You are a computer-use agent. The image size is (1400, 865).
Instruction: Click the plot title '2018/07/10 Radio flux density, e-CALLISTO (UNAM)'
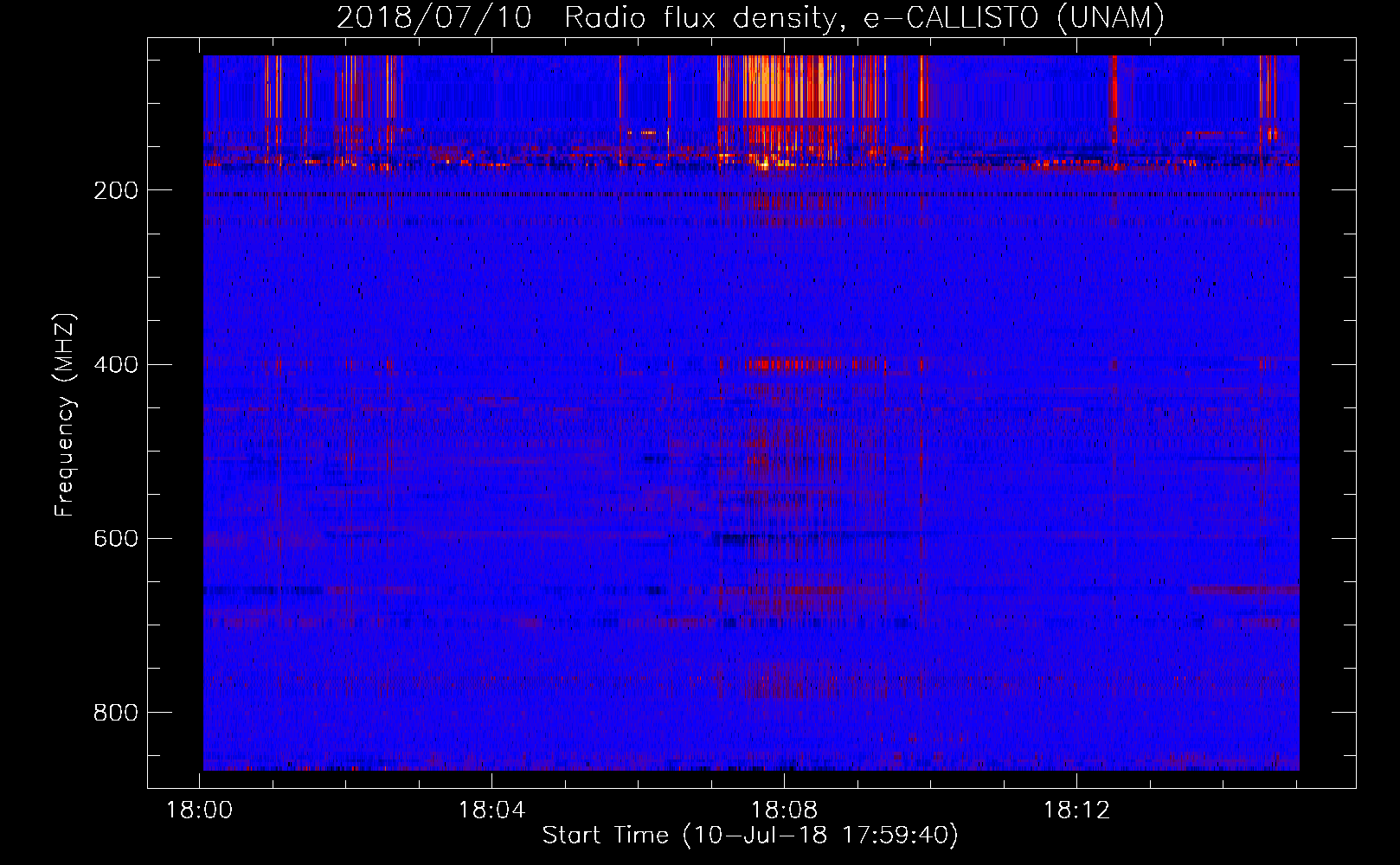pyautogui.click(x=750, y=17)
